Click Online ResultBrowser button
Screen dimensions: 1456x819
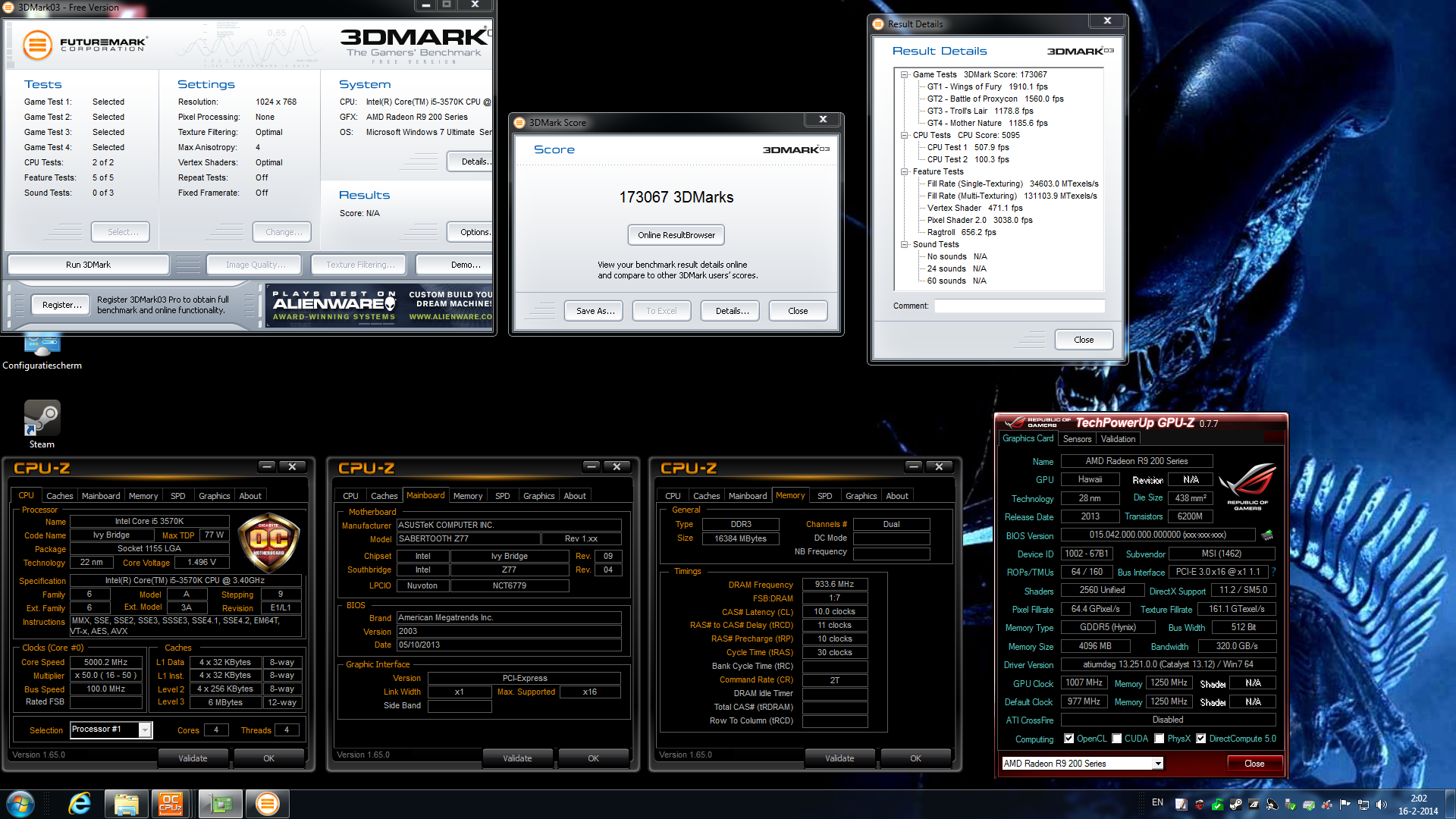pyautogui.click(x=676, y=235)
